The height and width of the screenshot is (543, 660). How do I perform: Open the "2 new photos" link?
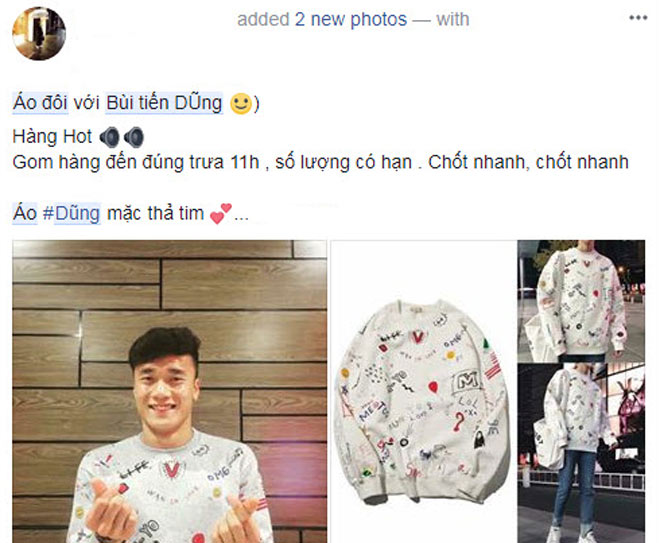point(351,19)
